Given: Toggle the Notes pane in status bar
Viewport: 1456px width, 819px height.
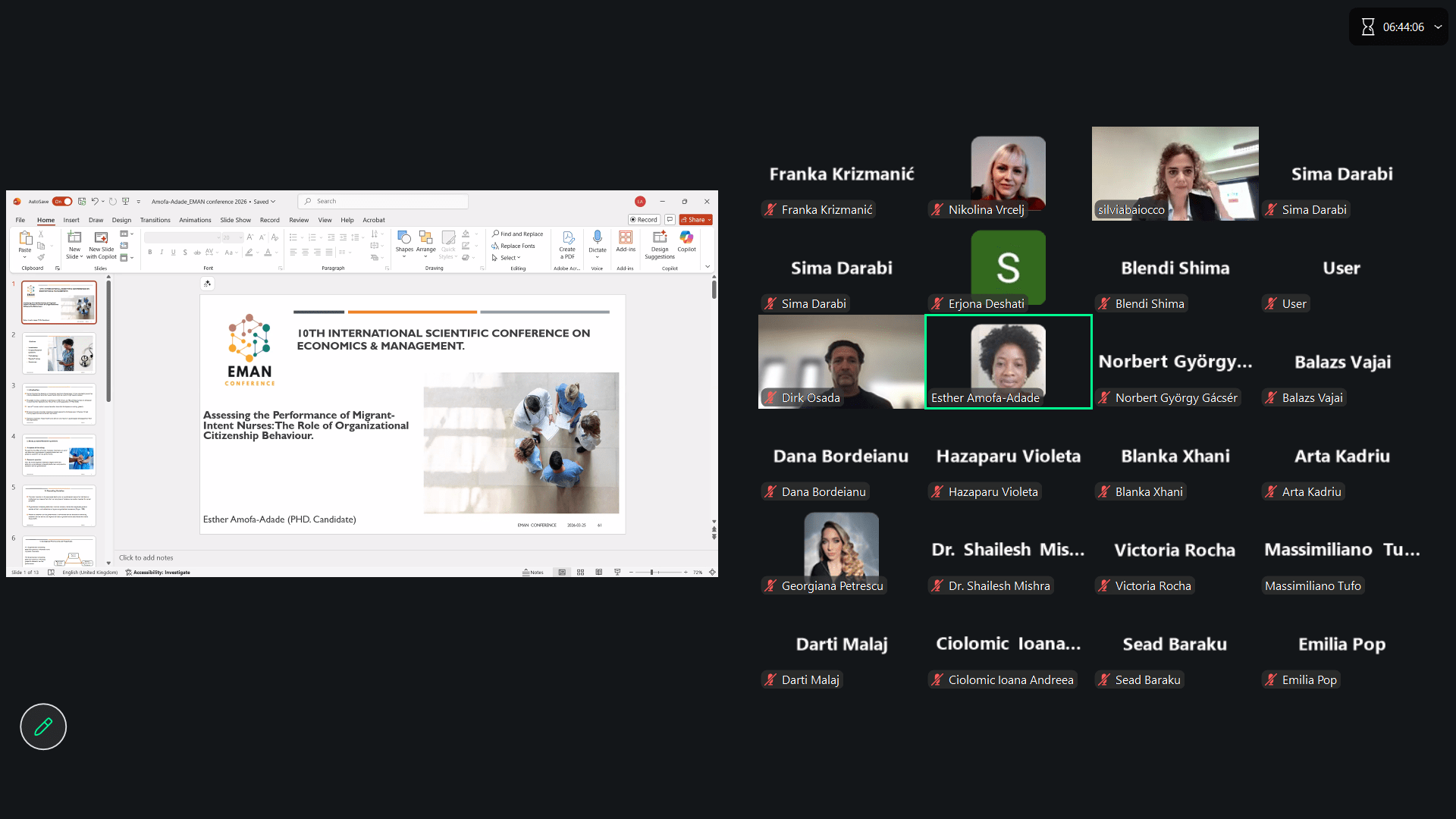Looking at the screenshot, I should [x=533, y=573].
